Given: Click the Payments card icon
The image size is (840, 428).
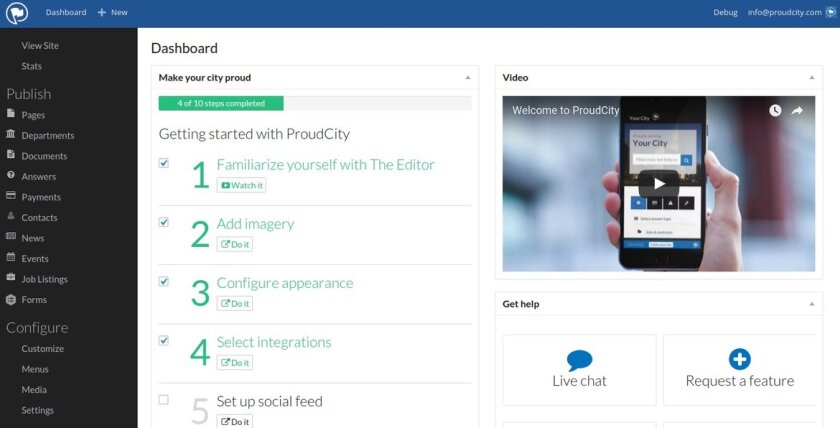Looking at the screenshot, I should pyautogui.click(x=11, y=196).
